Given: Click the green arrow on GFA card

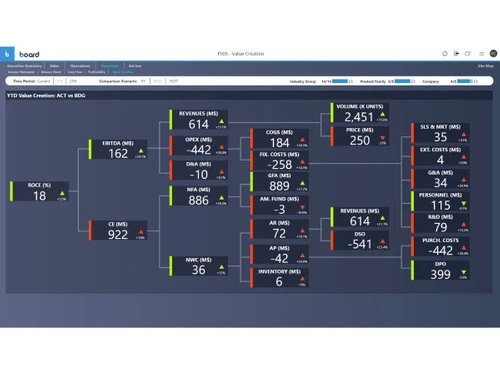Looking at the screenshot, I should click(302, 183).
